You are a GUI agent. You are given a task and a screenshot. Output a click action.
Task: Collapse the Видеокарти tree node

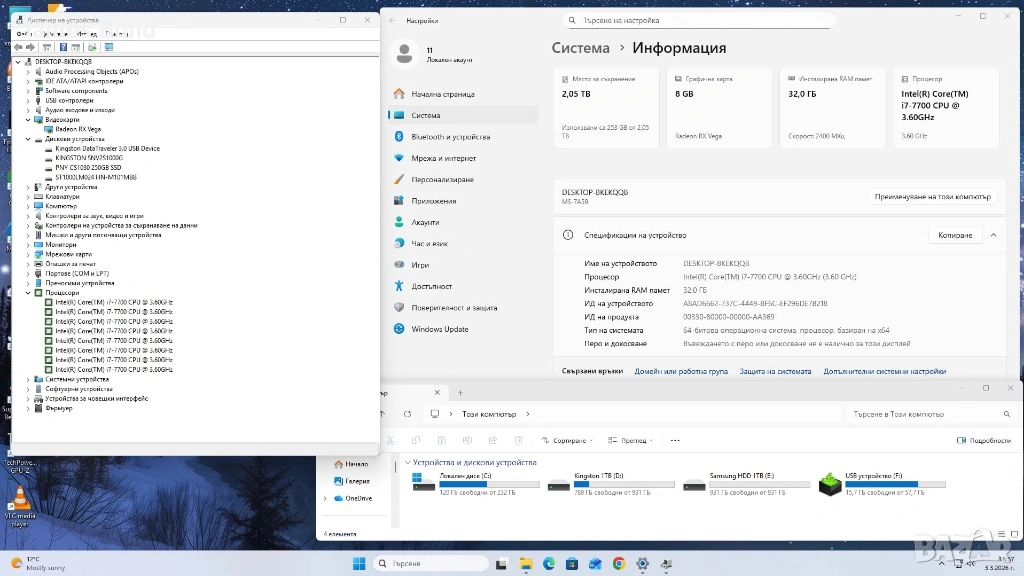pos(29,120)
